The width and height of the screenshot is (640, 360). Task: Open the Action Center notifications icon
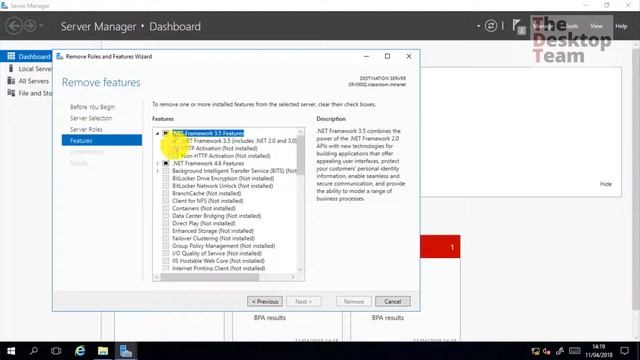click(x=624, y=351)
